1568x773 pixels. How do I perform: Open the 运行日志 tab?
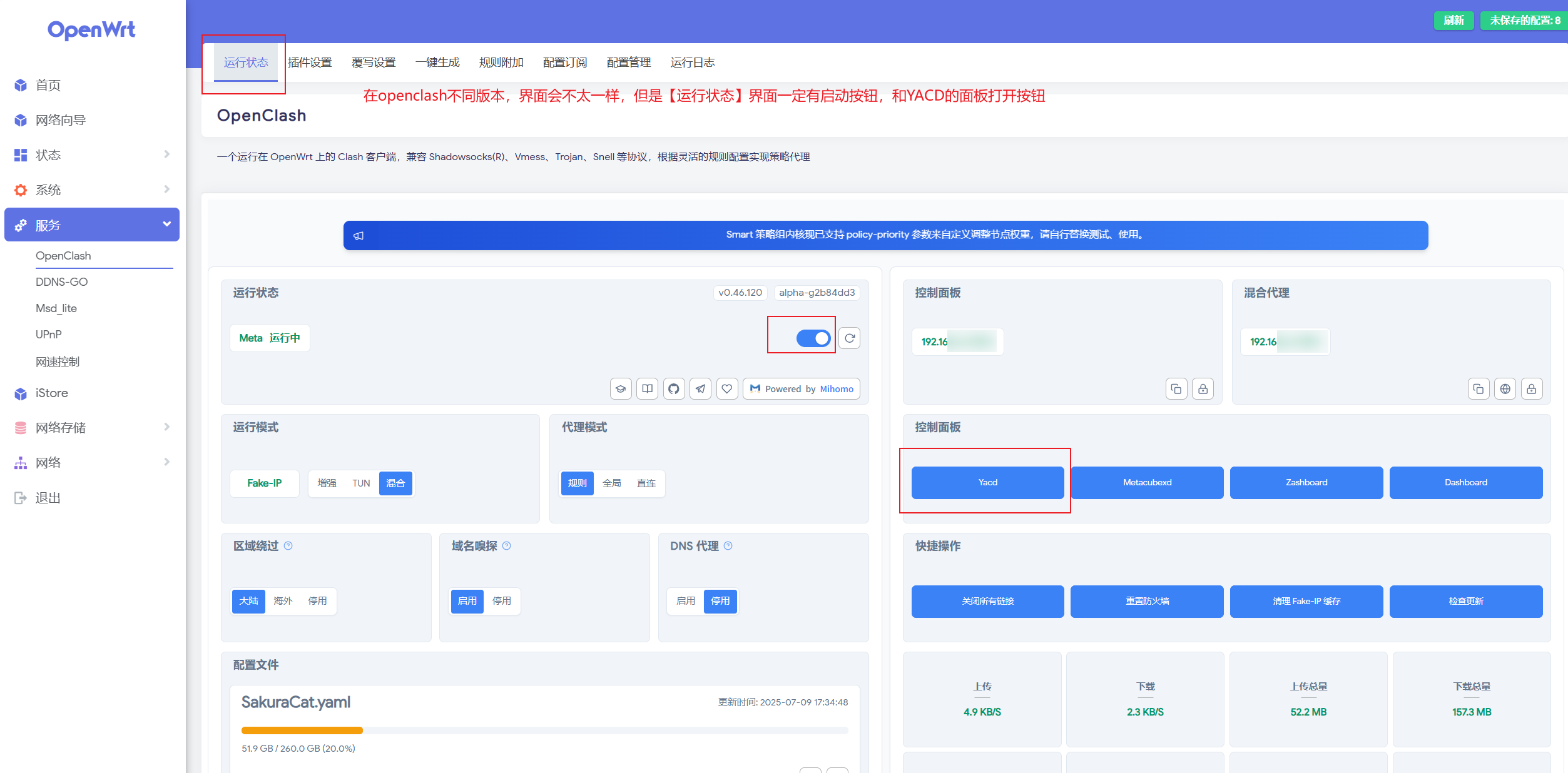[x=693, y=63]
